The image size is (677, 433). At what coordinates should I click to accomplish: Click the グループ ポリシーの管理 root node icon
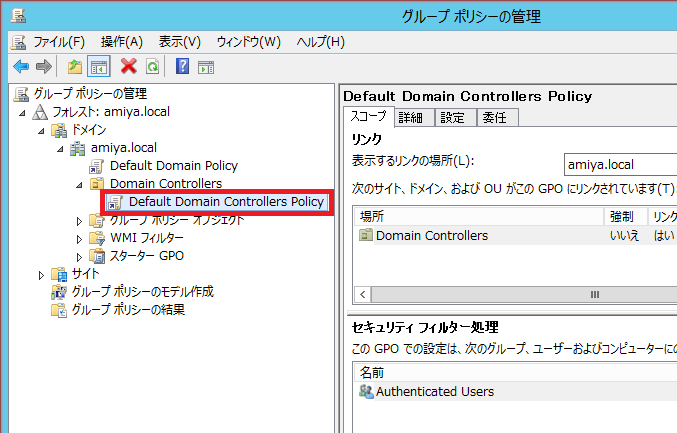point(21,94)
